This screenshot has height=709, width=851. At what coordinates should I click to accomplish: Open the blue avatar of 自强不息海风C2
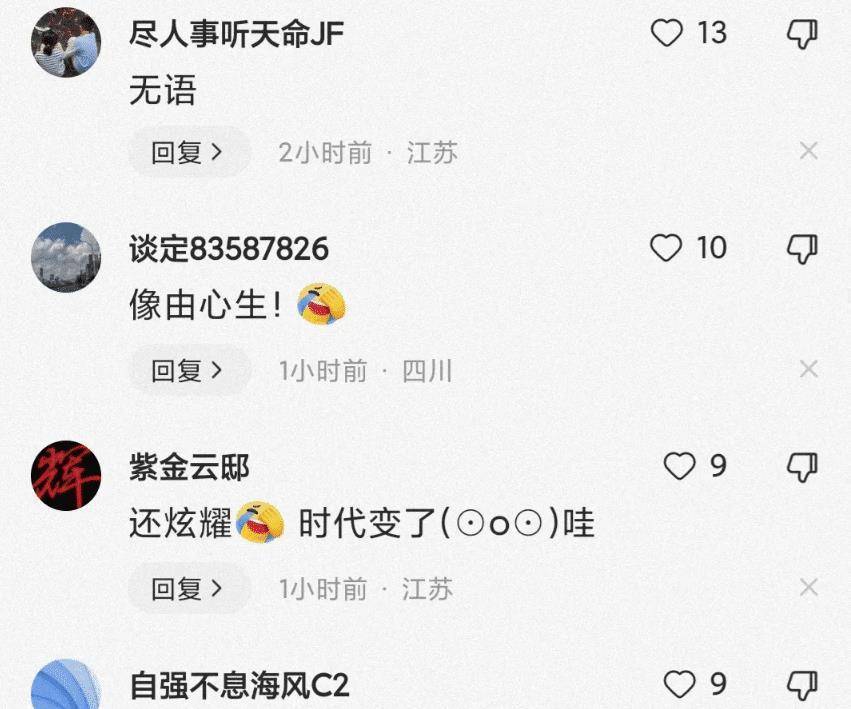[x=66, y=684]
